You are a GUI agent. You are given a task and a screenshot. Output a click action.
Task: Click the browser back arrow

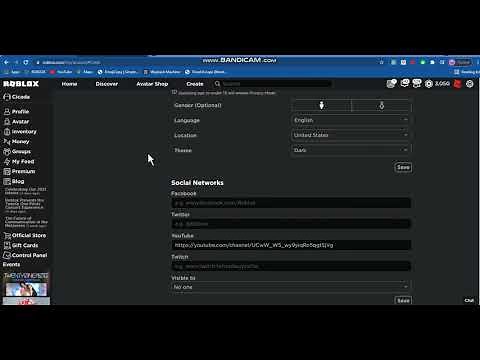6,62
